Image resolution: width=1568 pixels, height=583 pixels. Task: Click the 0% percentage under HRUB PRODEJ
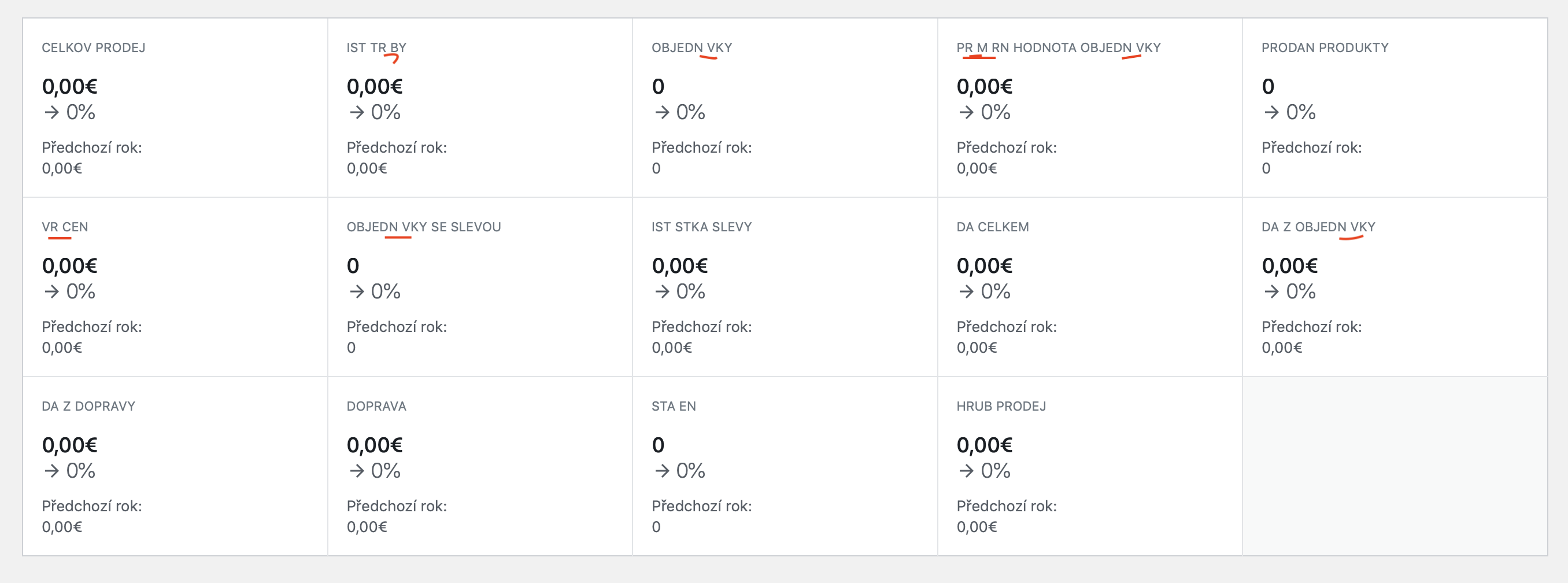coord(994,470)
